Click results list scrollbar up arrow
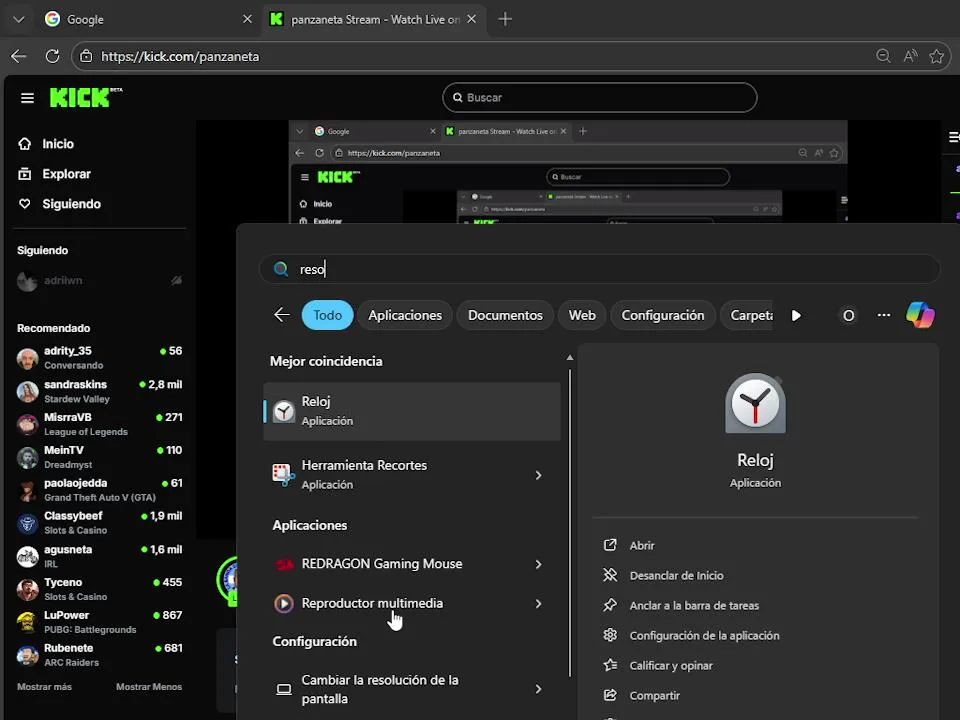This screenshot has width=960, height=720. coord(569,358)
